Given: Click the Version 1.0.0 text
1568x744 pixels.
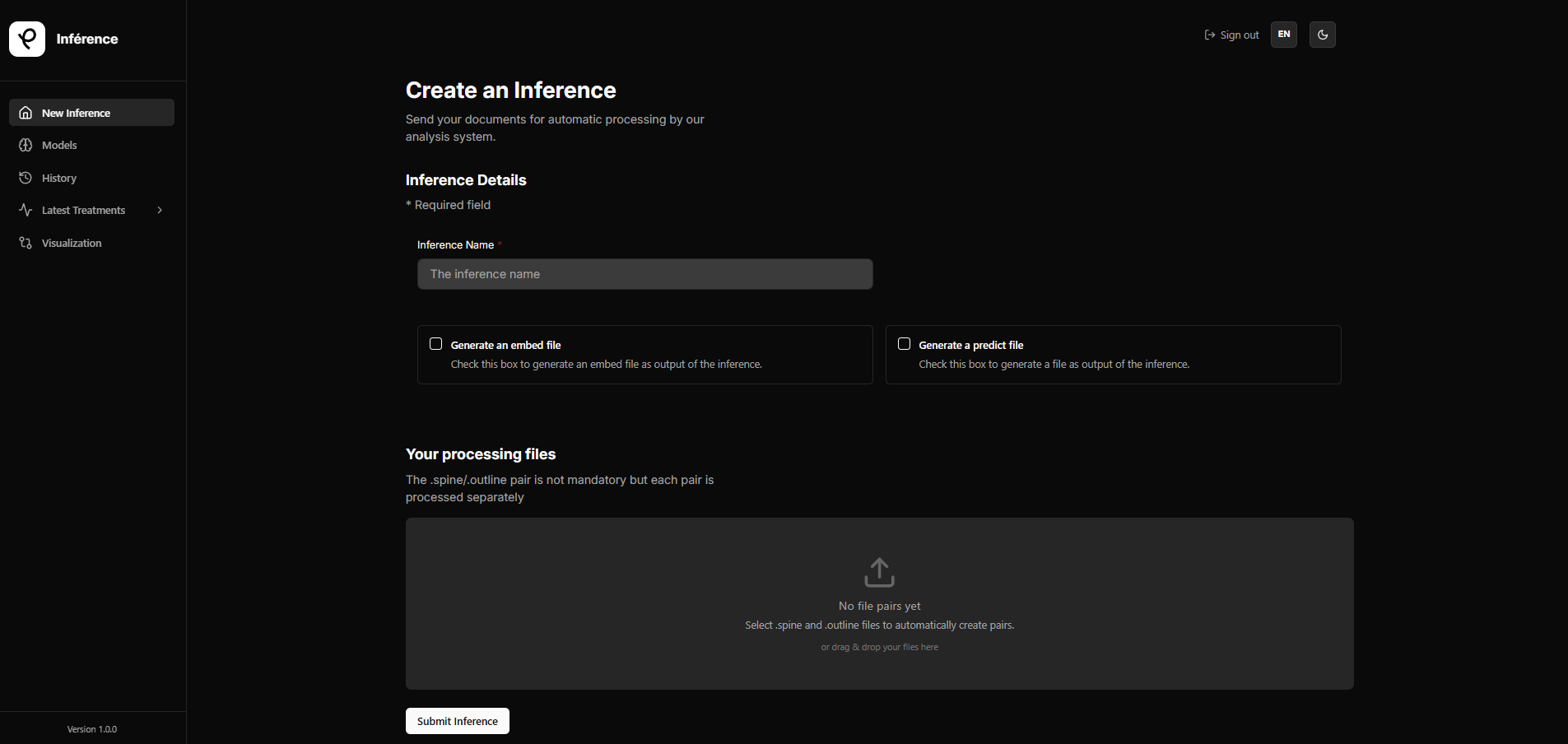Looking at the screenshot, I should [x=92, y=729].
